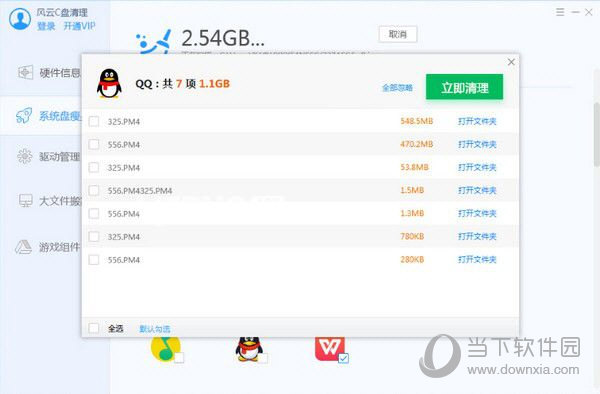Click the 53.8MB size value
Screen dimensions: 600x394
tap(414, 167)
